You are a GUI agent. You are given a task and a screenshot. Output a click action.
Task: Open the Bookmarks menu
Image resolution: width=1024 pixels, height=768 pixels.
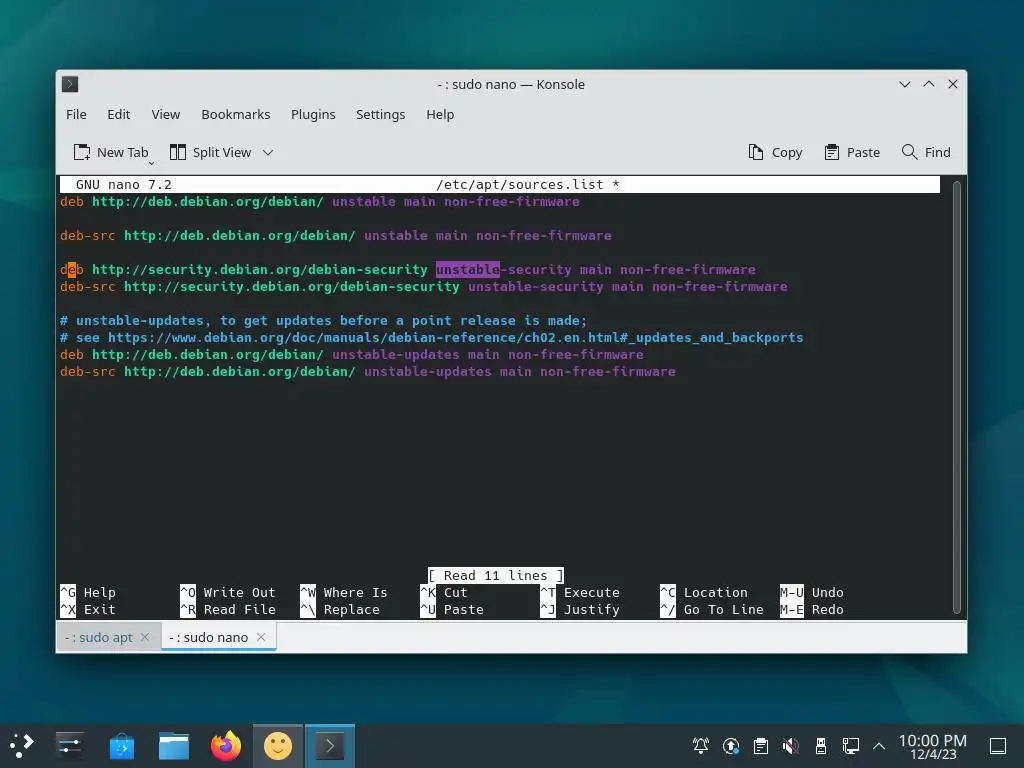(236, 114)
